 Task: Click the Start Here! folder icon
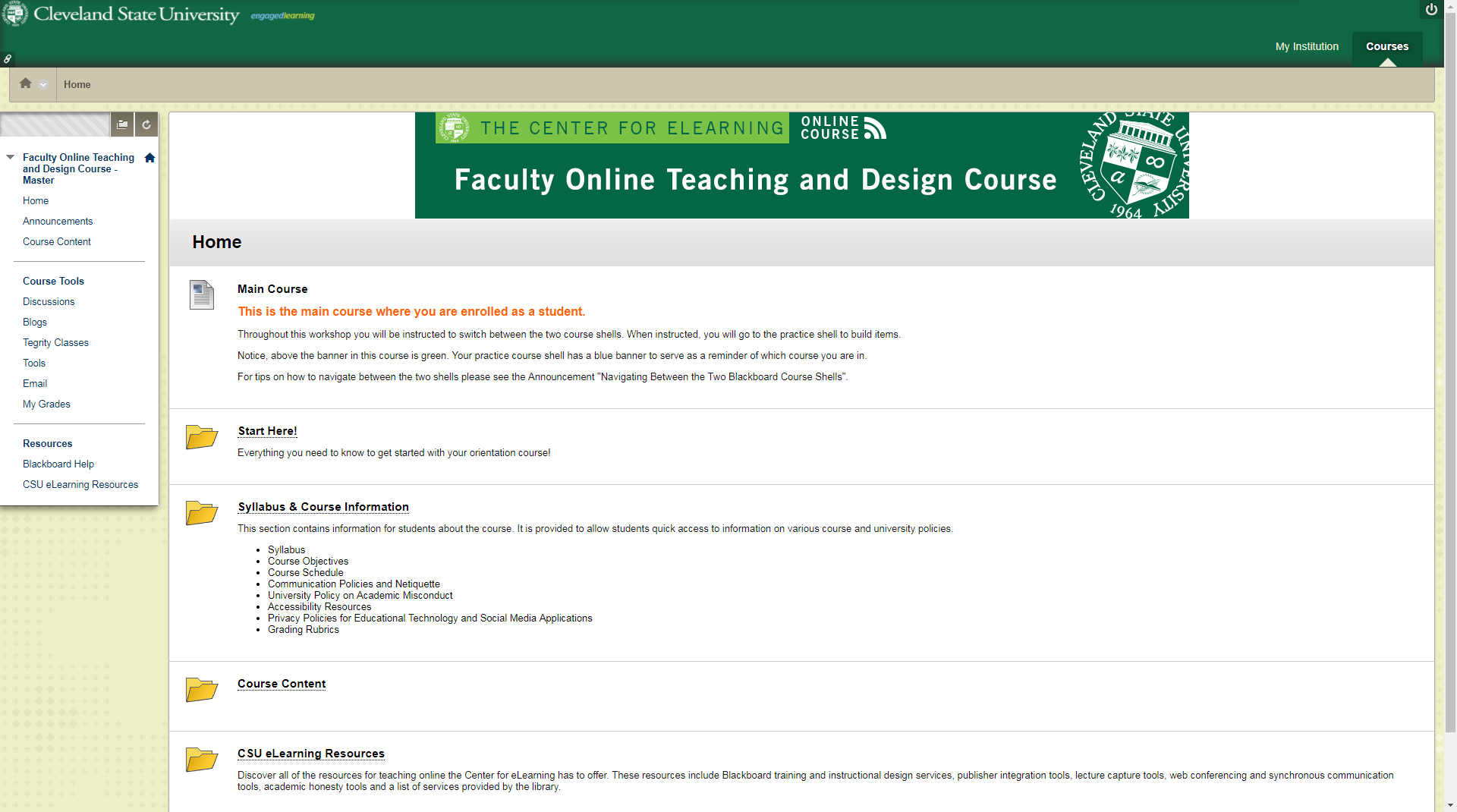pyautogui.click(x=202, y=436)
